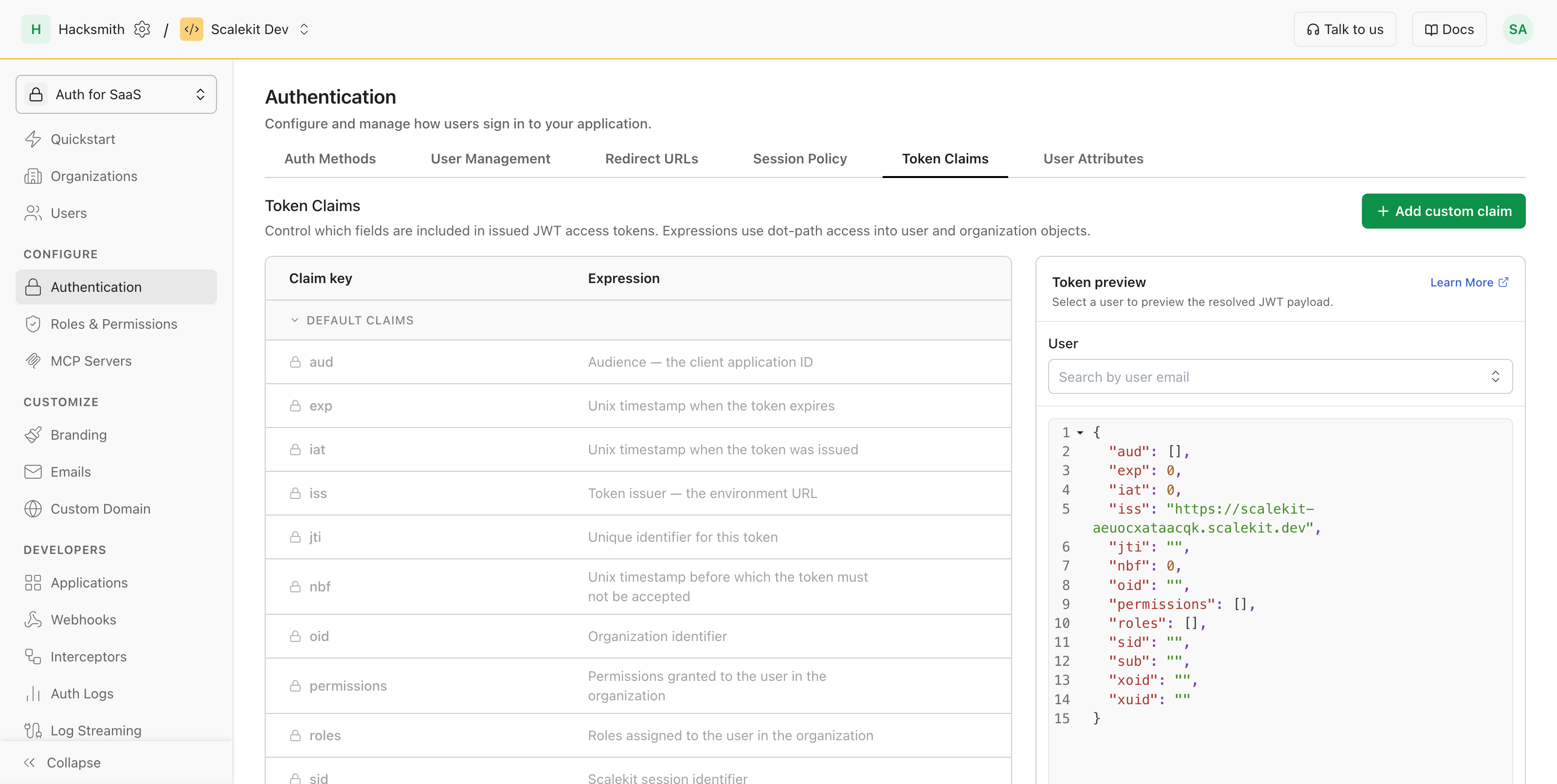Switch to the User Management tab
This screenshot has width=1557, height=784.
490,158
